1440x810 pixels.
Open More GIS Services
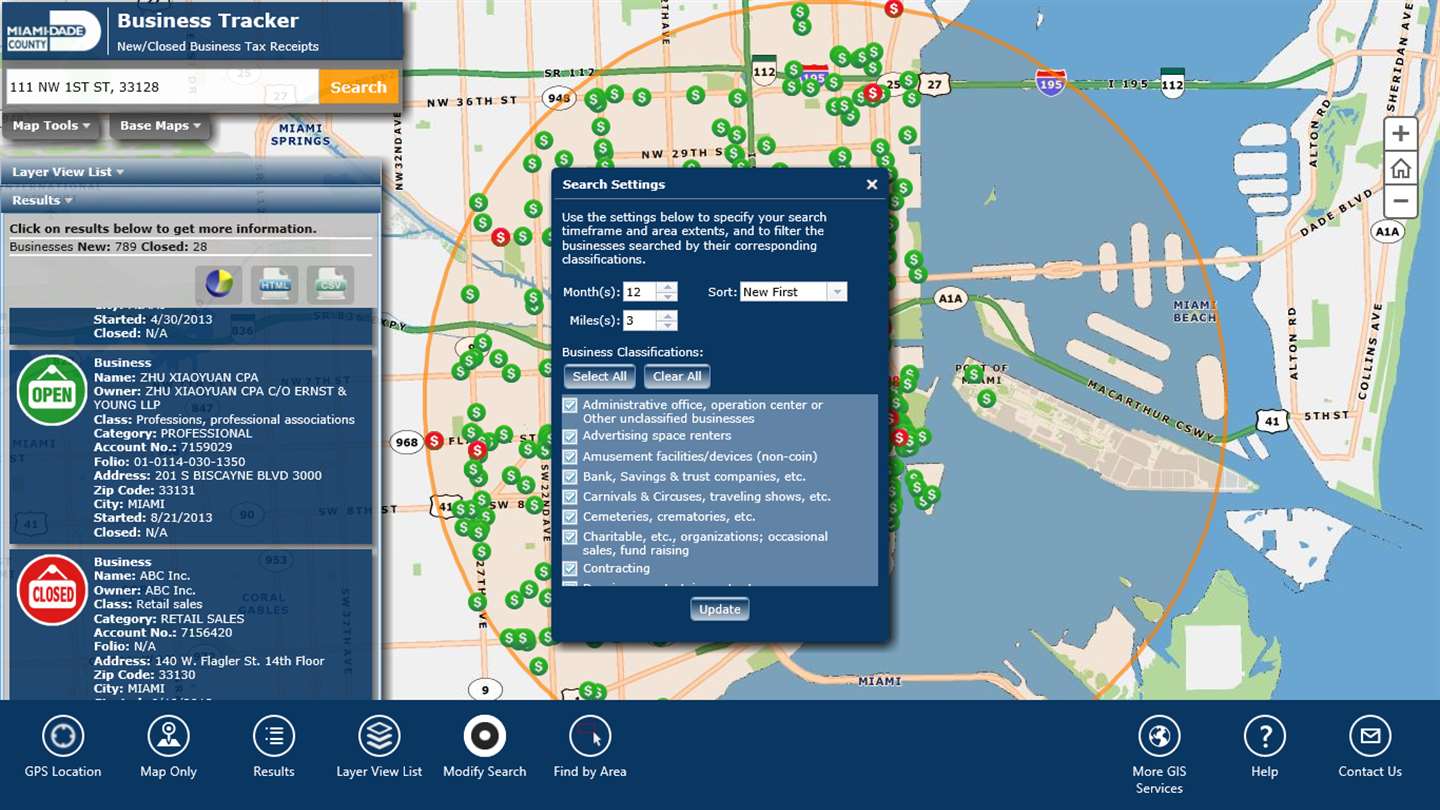[x=1159, y=737]
